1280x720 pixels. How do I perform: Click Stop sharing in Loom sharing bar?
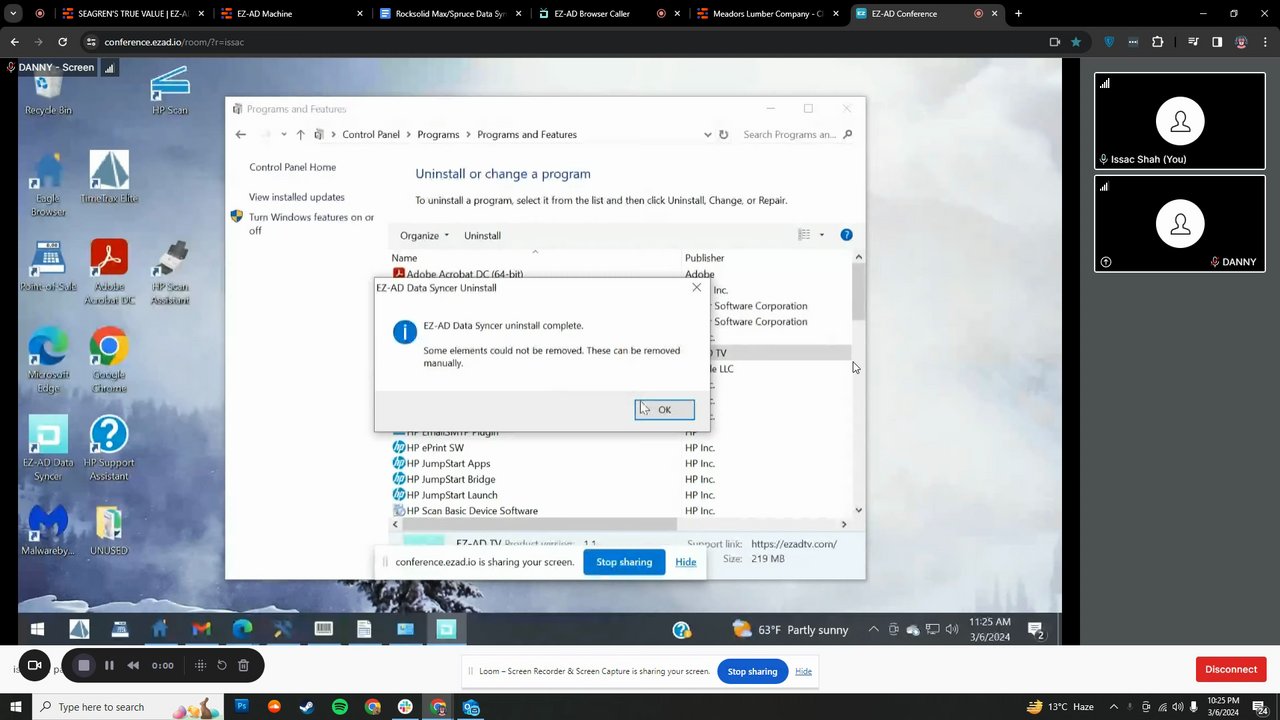coord(752,671)
